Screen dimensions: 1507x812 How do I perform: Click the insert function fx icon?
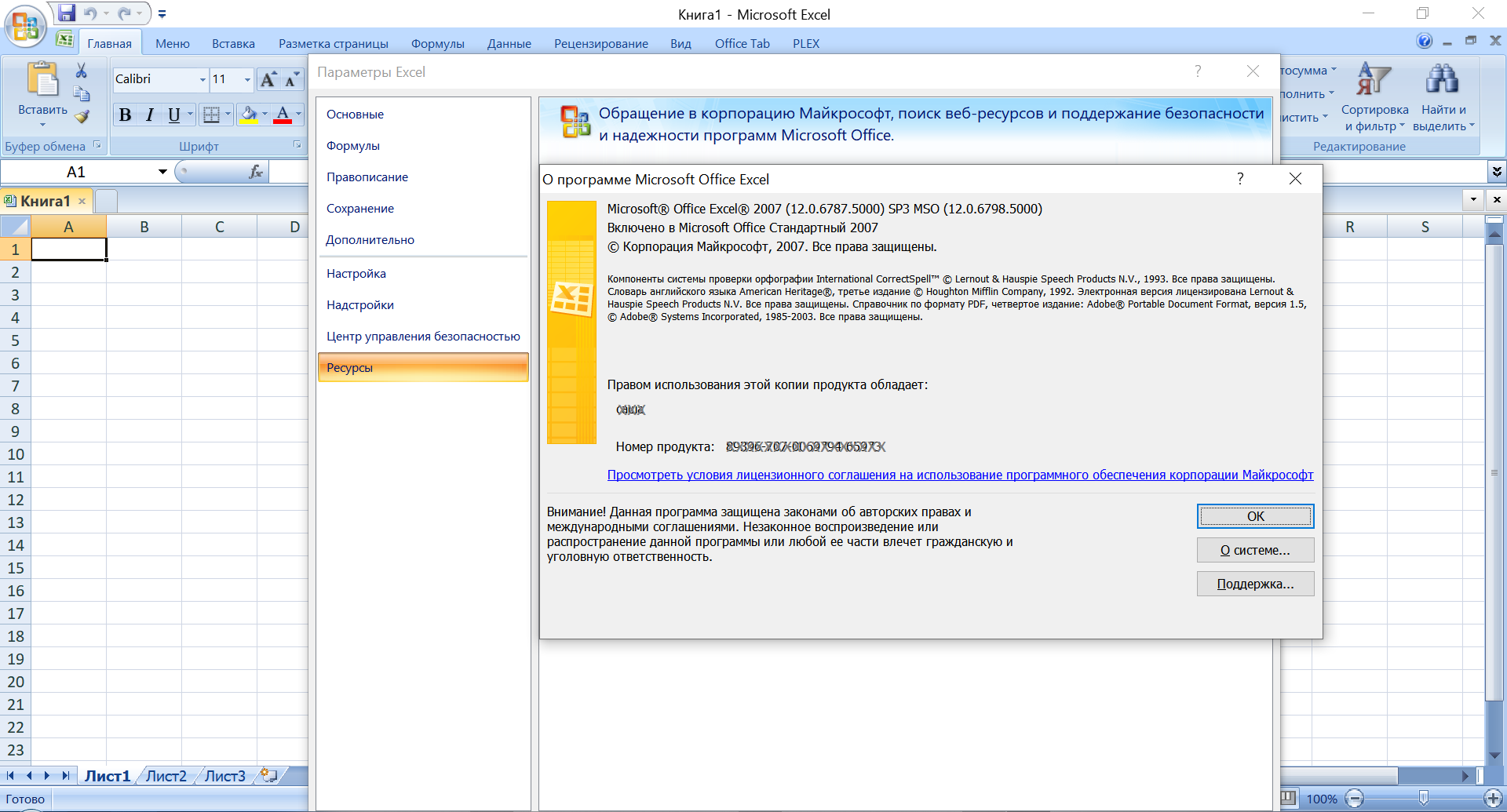(255, 172)
